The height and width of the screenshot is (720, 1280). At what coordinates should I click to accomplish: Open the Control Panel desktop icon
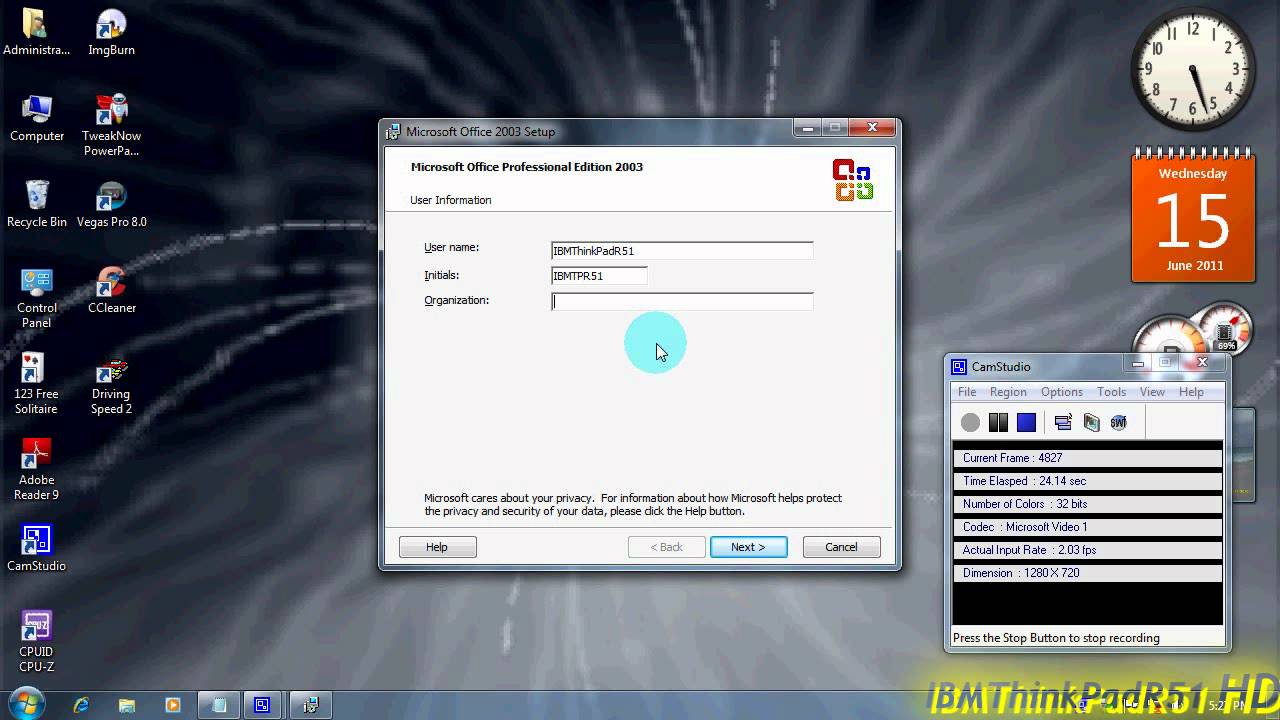click(37, 297)
